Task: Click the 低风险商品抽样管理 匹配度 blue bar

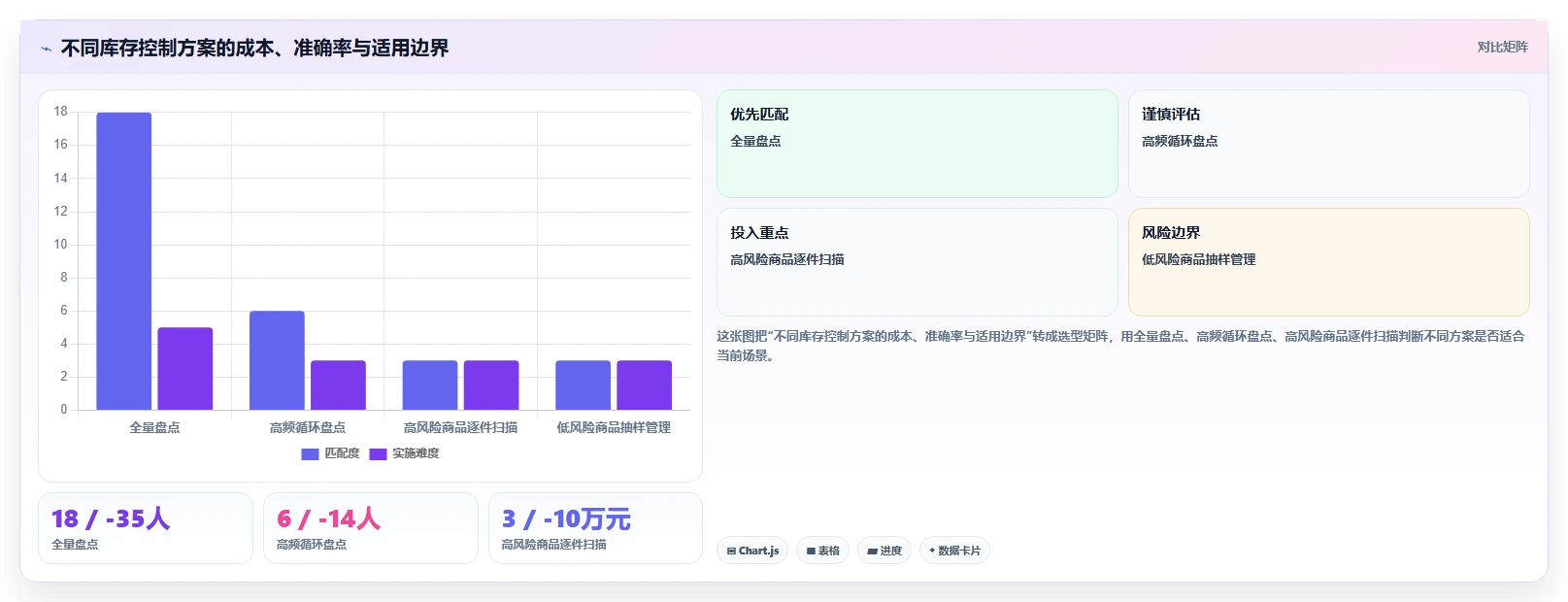Action: pos(583,385)
